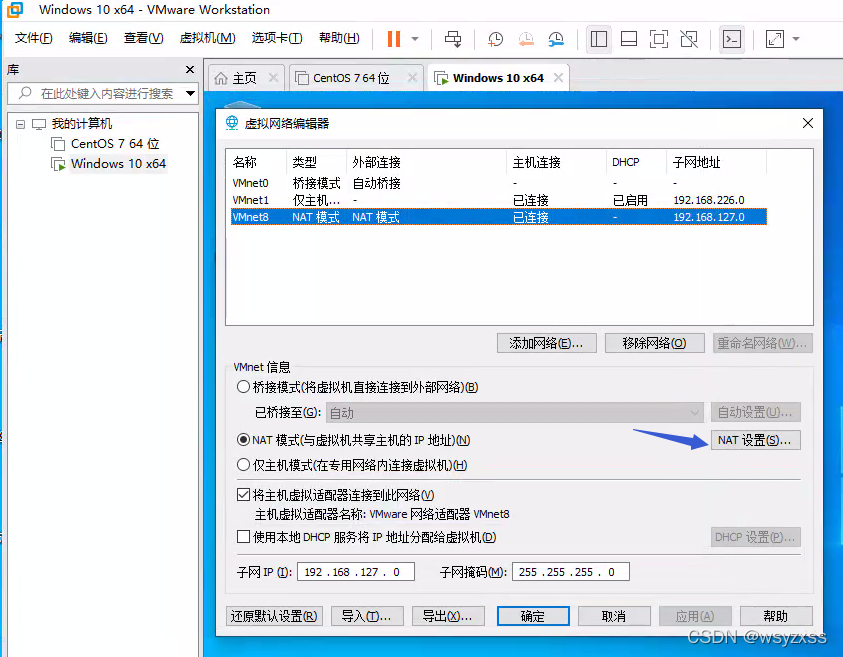Click the Revert to snapshot icon
The height and width of the screenshot is (657, 843).
pyautogui.click(x=526, y=39)
